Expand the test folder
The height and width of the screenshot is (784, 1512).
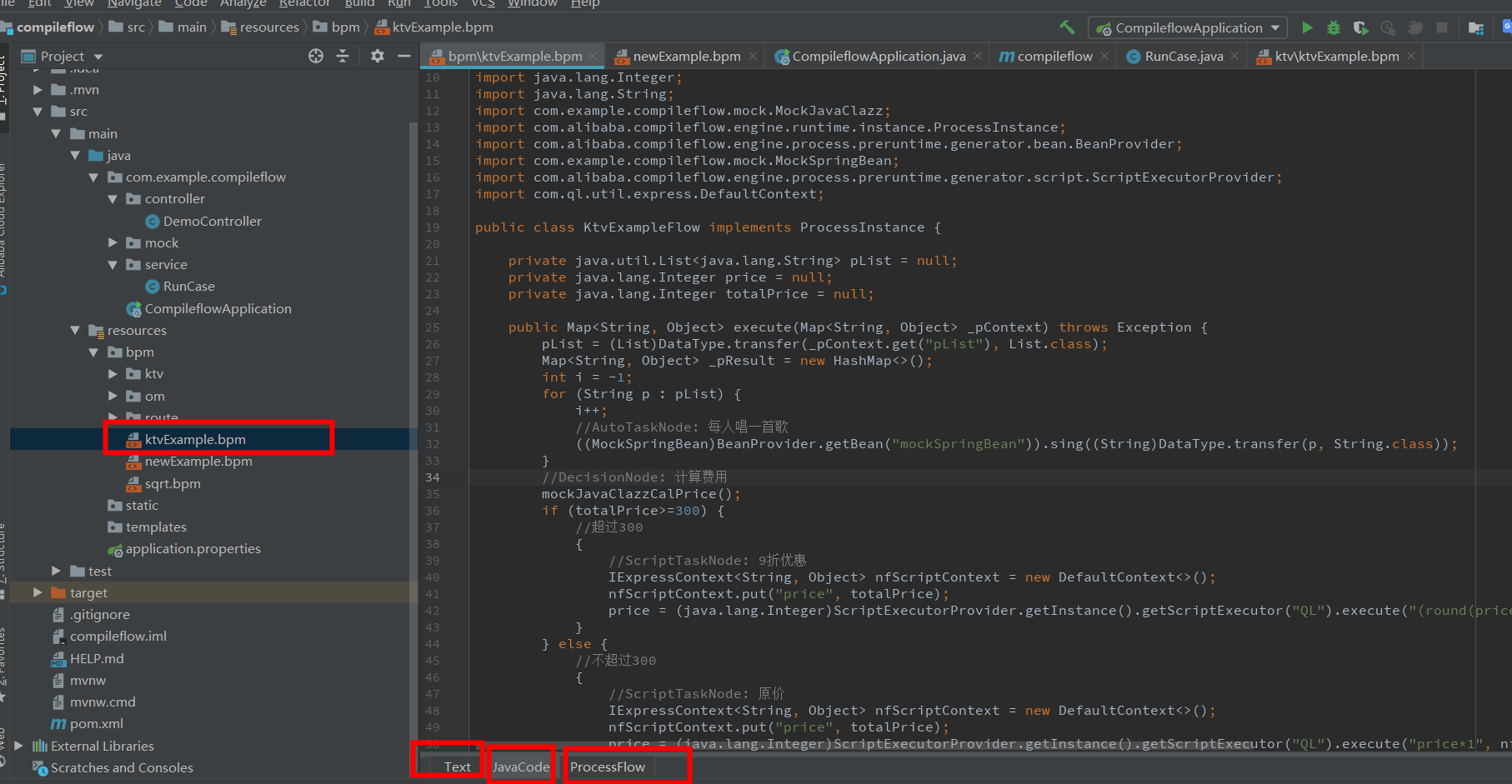coord(56,571)
